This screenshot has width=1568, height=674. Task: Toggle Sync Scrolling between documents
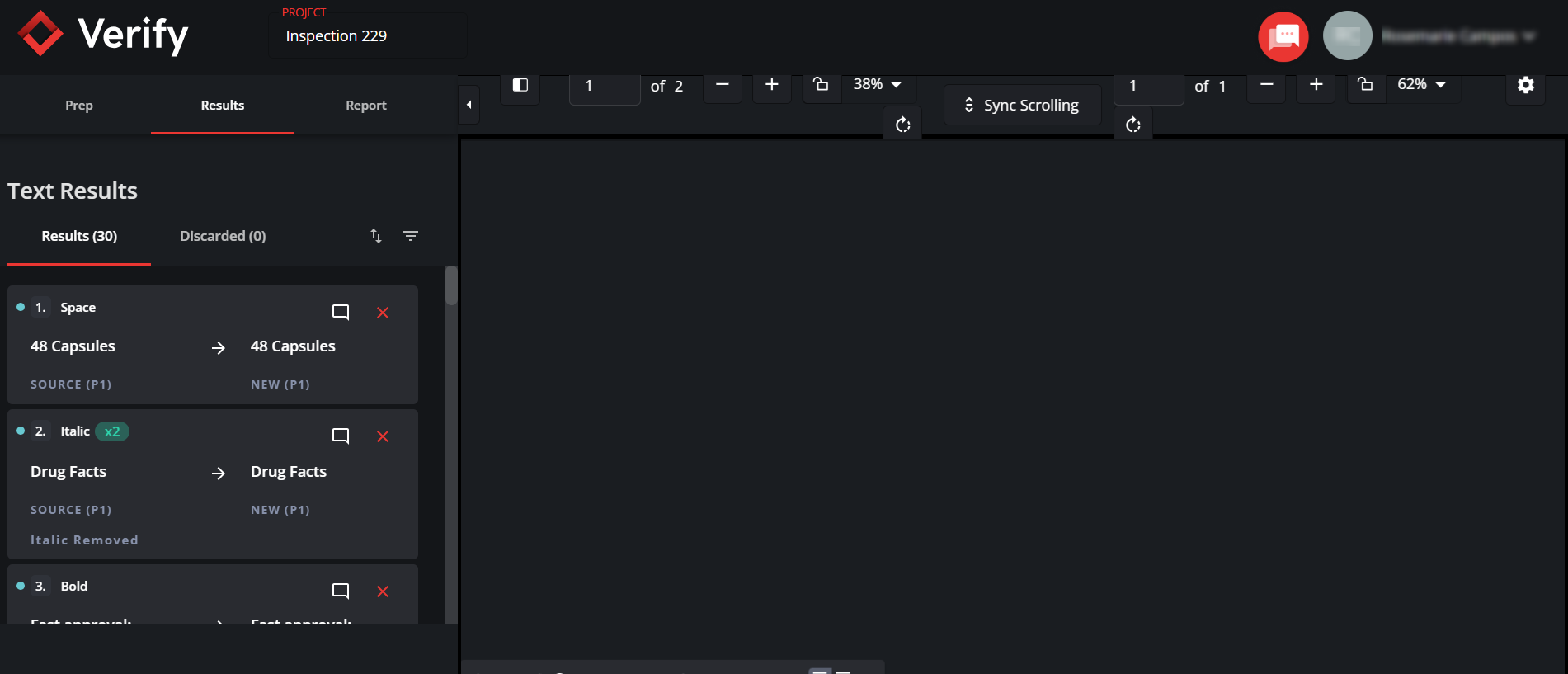point(1022,106)
